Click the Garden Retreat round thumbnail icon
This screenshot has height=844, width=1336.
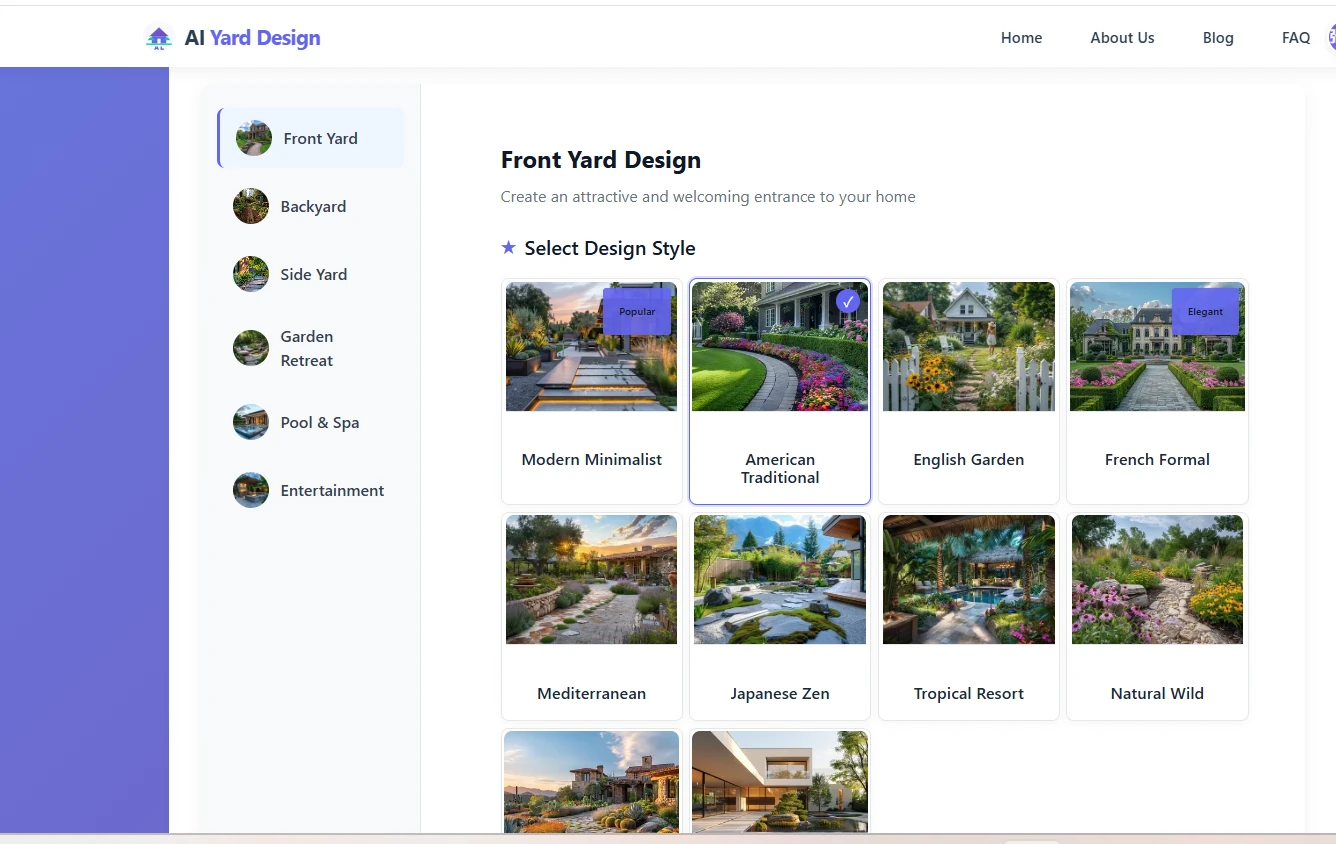[x=251, y=348]
